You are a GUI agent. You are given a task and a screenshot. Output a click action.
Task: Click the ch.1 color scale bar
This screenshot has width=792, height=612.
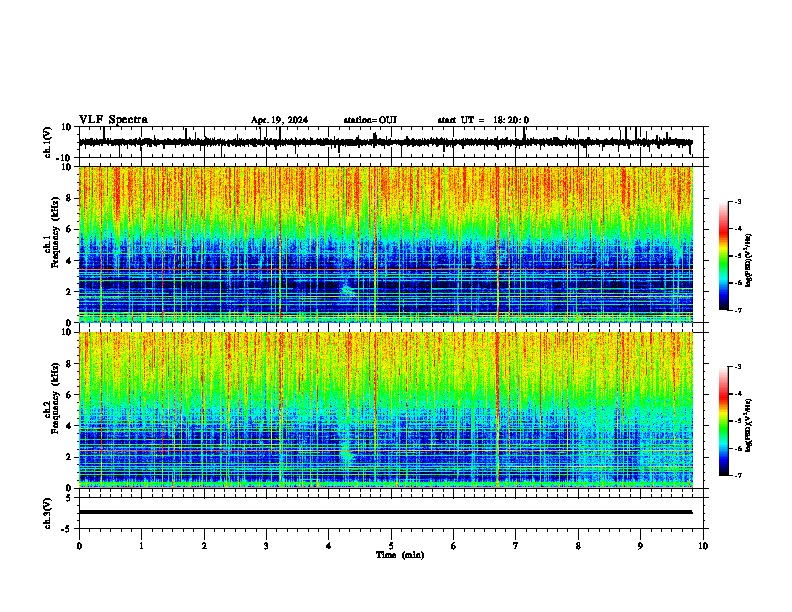(x=724, y=255)
